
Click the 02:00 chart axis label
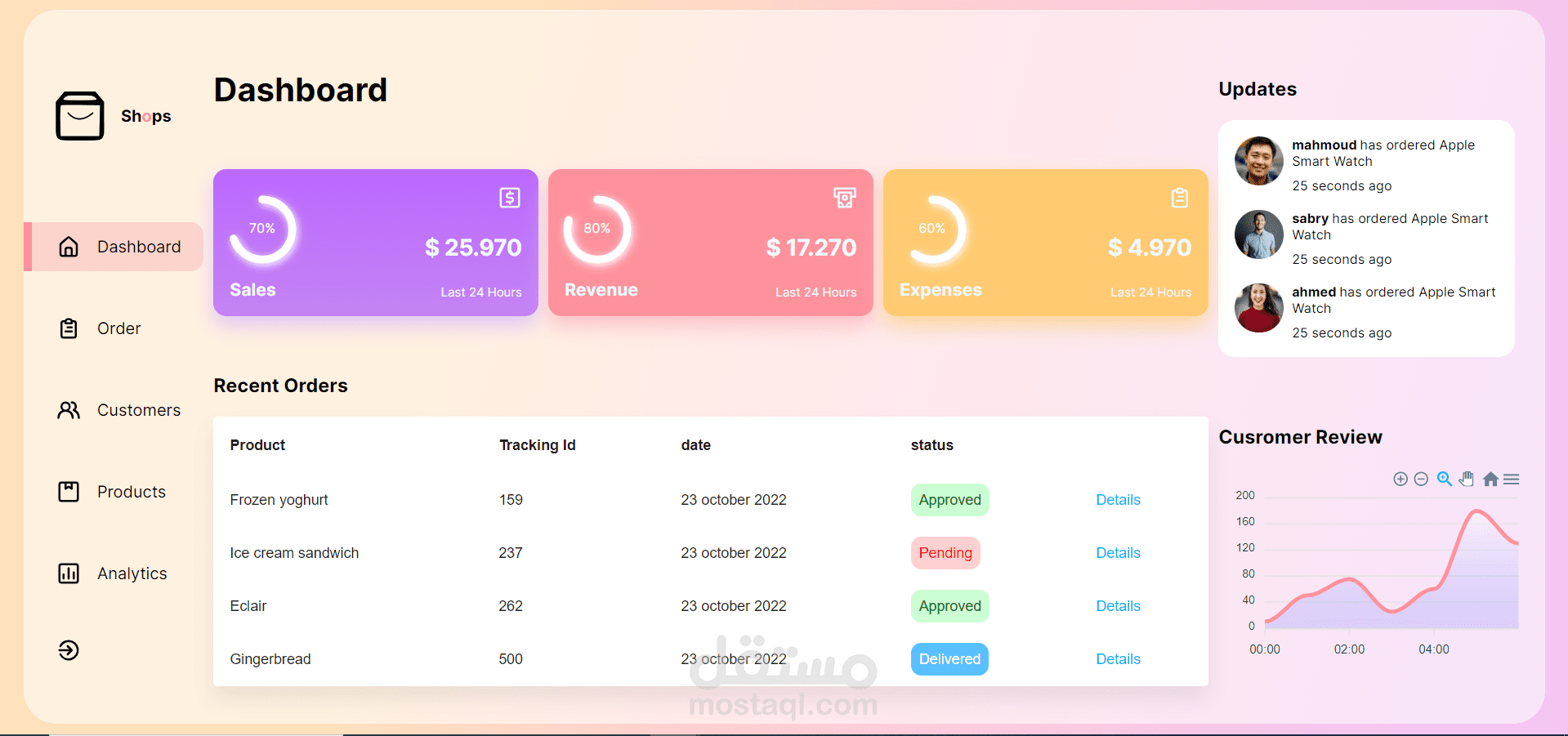coord(1349,649)
